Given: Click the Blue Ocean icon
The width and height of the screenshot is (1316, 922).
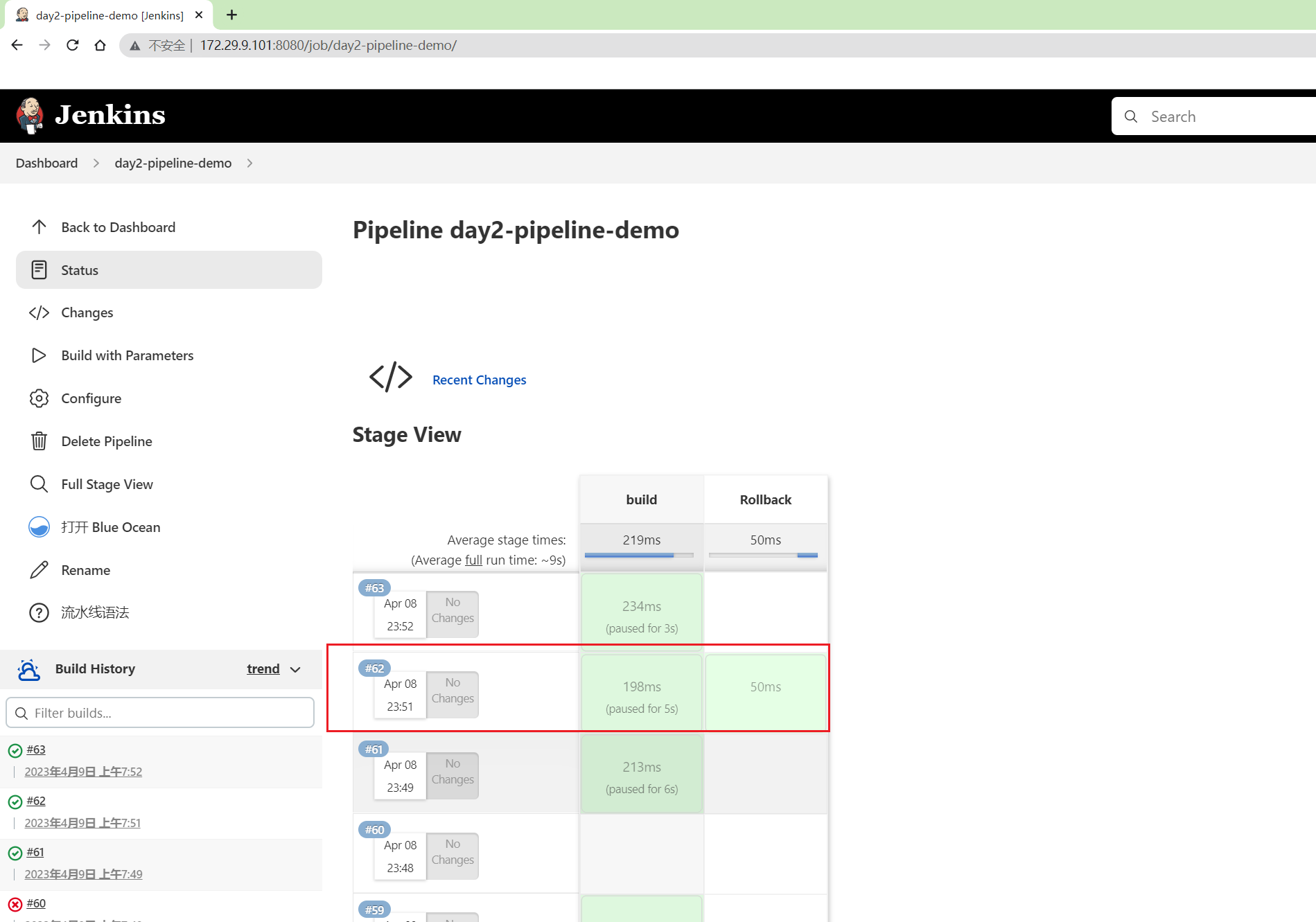Looking at the screenshot, I should tap(39, 527).
